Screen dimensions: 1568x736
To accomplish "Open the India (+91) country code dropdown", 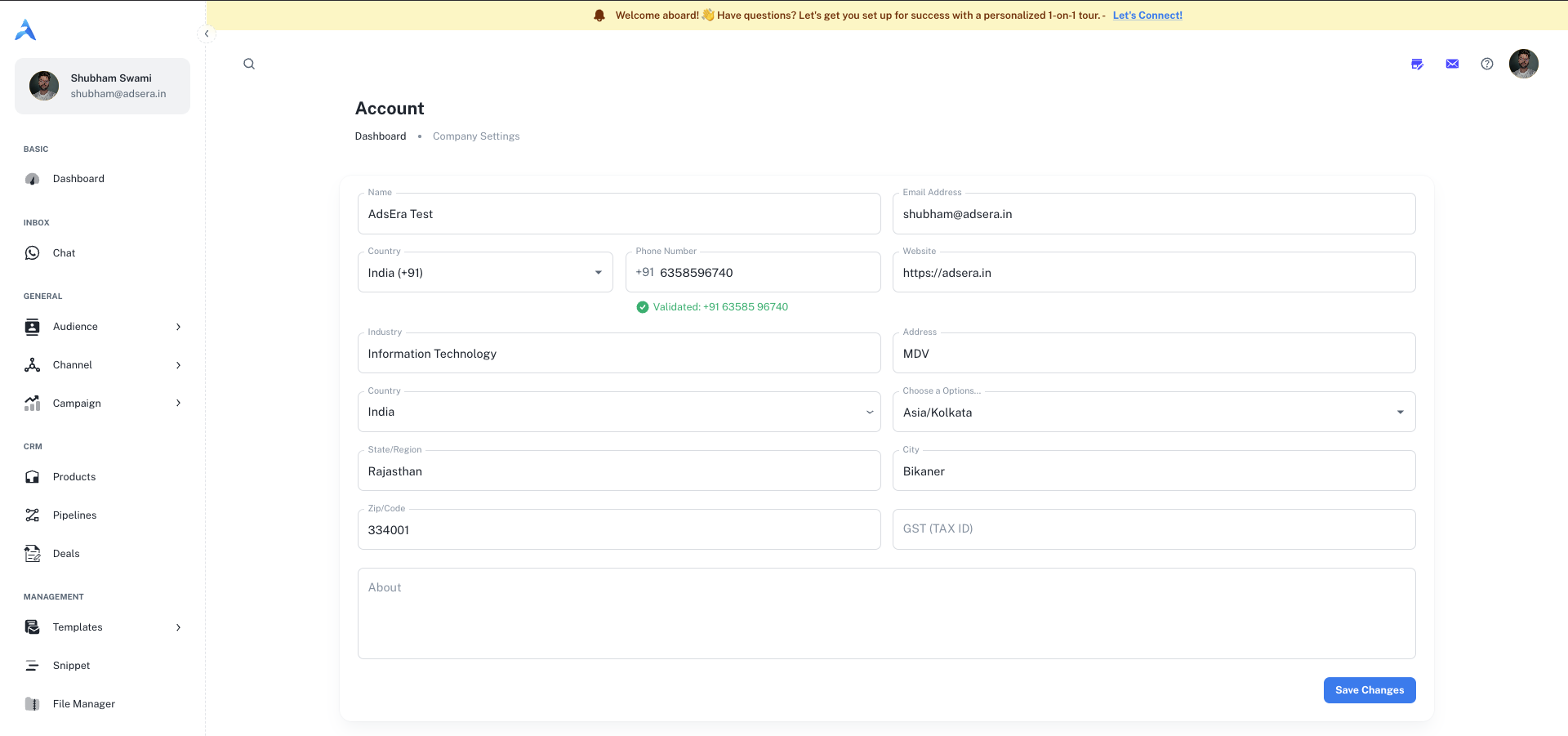I will tap(485, 273).
